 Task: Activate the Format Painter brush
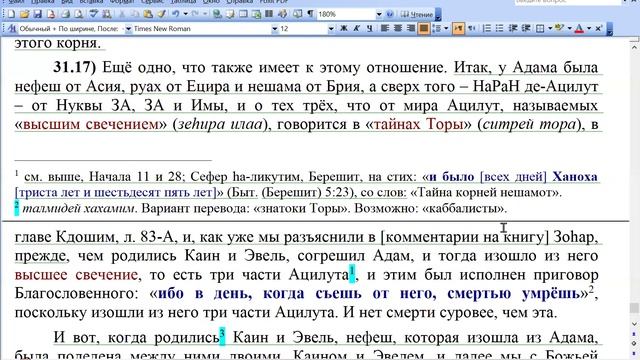click(161, 14)
